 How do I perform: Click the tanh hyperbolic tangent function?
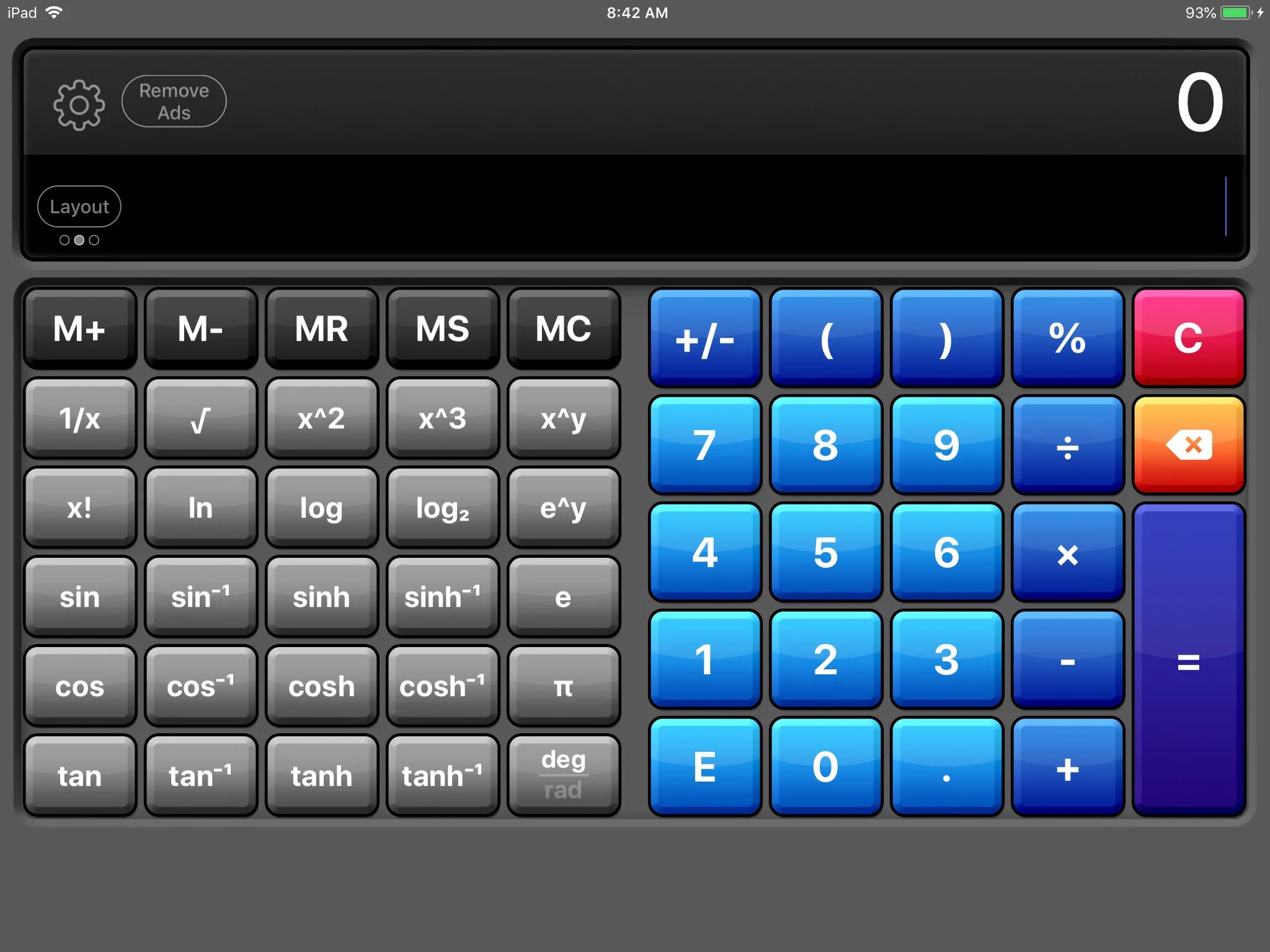[320, 772]
